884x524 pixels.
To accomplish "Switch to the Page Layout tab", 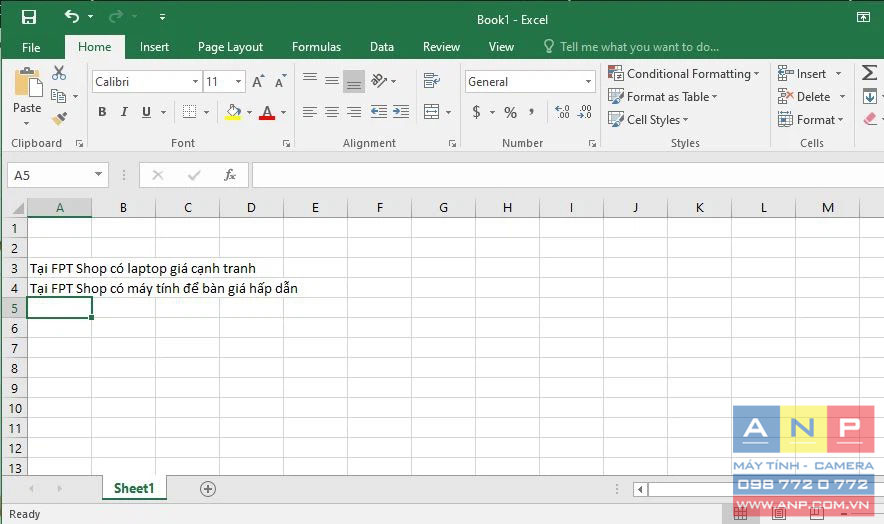I will tap(230, 47).
